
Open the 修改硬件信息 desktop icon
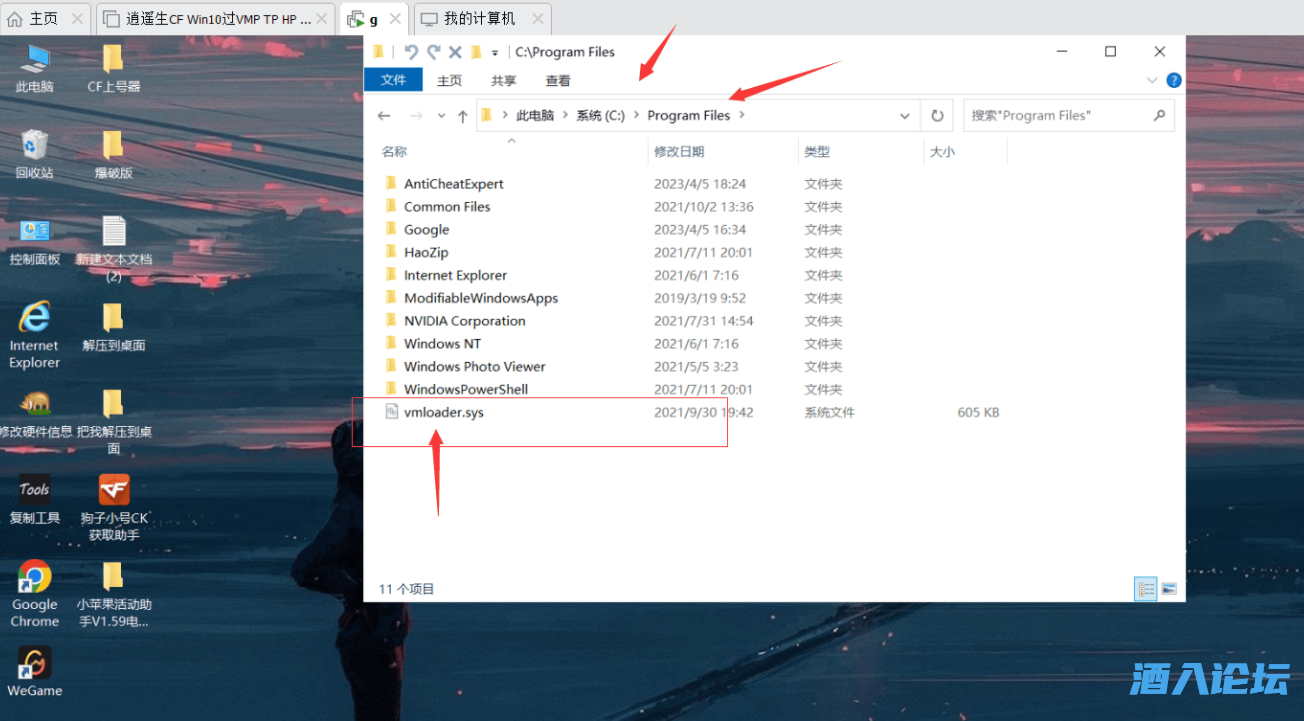coord(34,414)
